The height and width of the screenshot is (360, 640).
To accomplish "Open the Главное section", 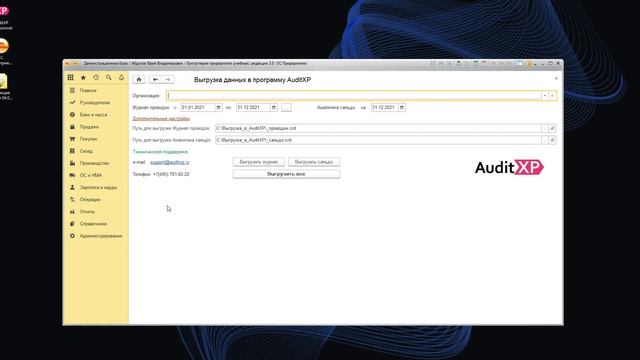I will click(88, 90).
